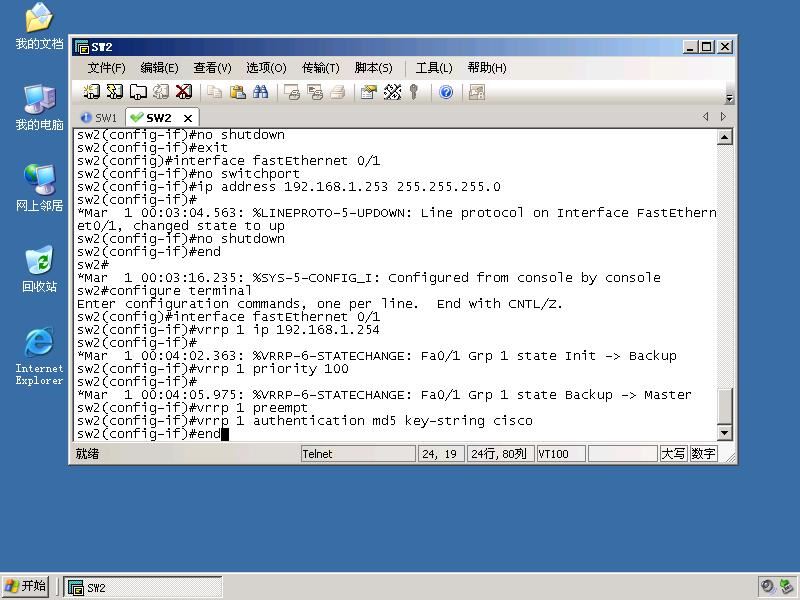Image resolution: width=800 pixels, height=600 pixels.
Task: Open the 工具(L) menu
Action: click(434, 68)
